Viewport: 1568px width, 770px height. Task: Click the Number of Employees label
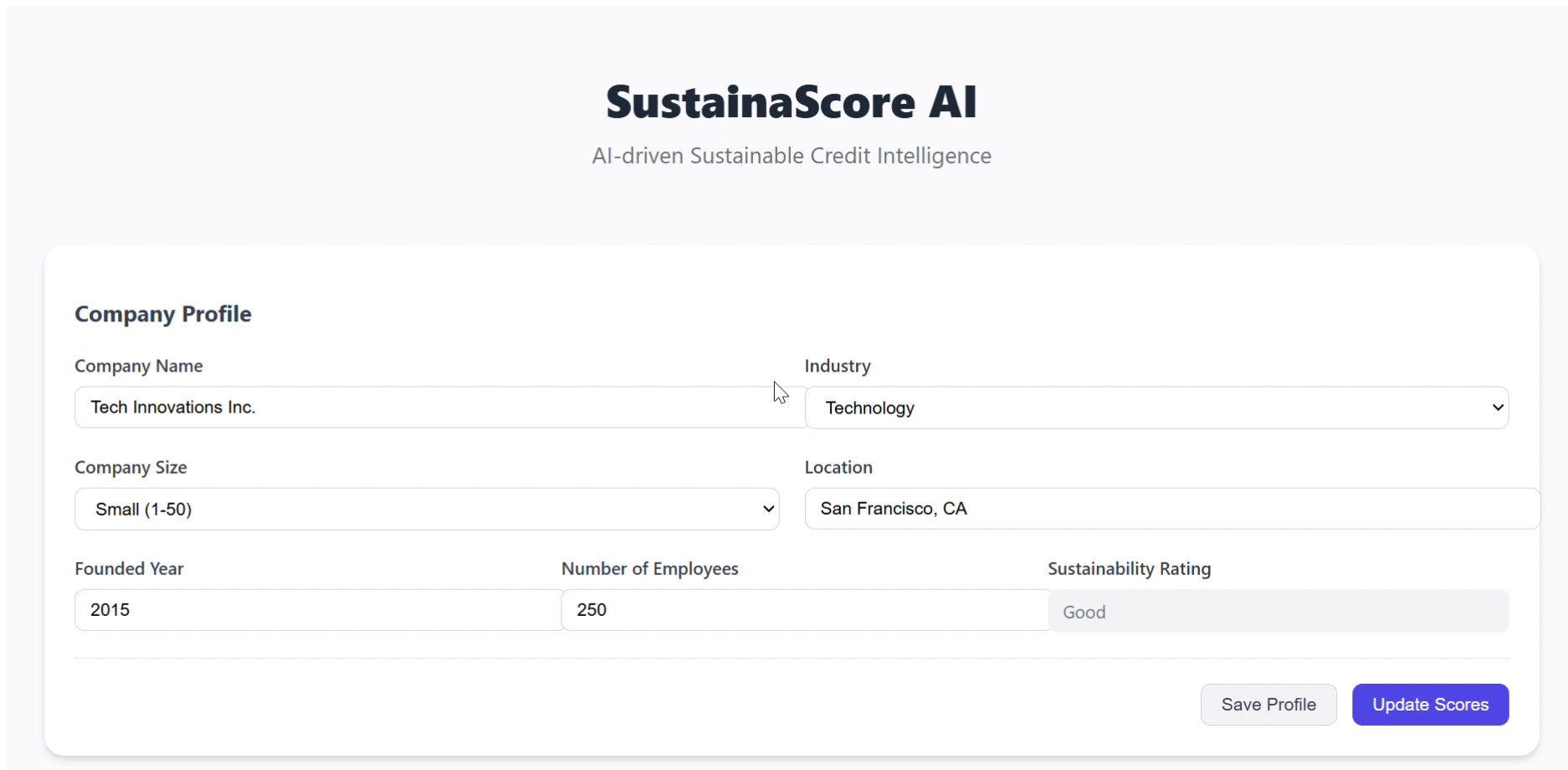[649, 569]
